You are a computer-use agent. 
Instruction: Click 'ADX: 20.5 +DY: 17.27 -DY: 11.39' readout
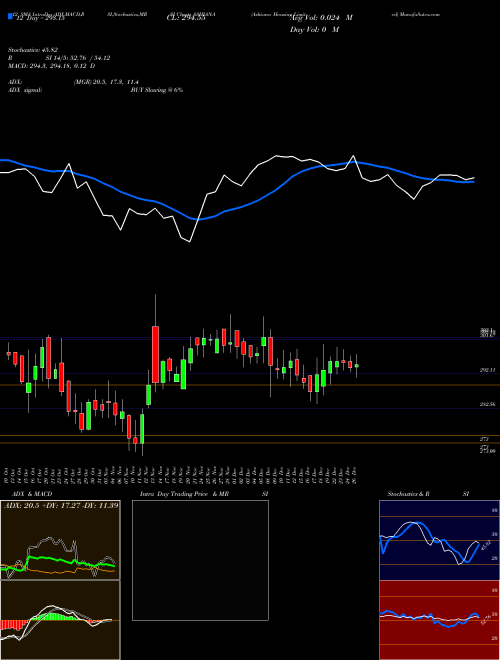click(x=61, y=505)
